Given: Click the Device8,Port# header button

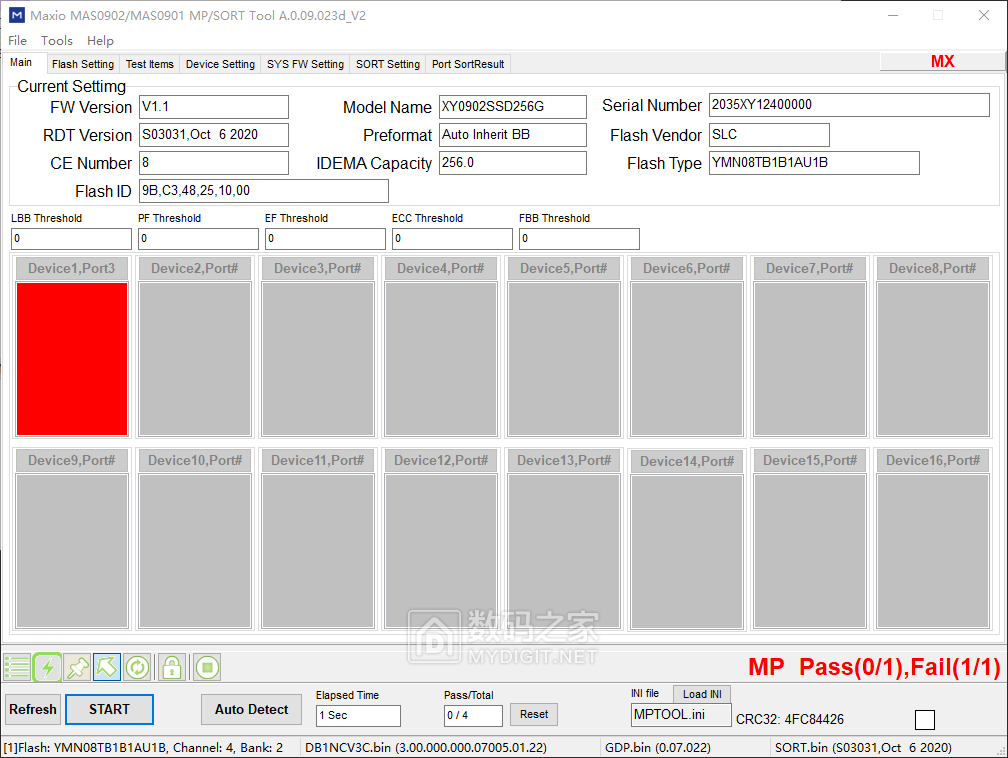Looking at the screenshot, I should coord(933,268).
